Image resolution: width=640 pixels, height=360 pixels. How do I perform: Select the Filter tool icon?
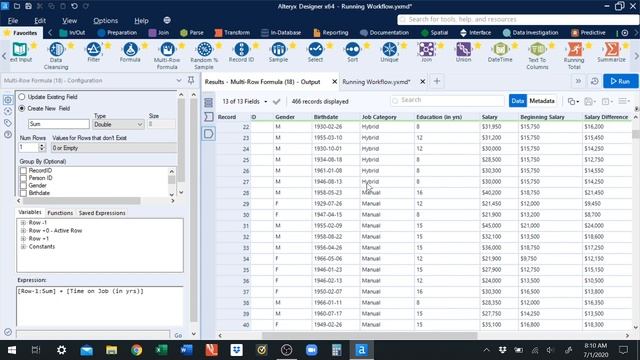point(93,49)
